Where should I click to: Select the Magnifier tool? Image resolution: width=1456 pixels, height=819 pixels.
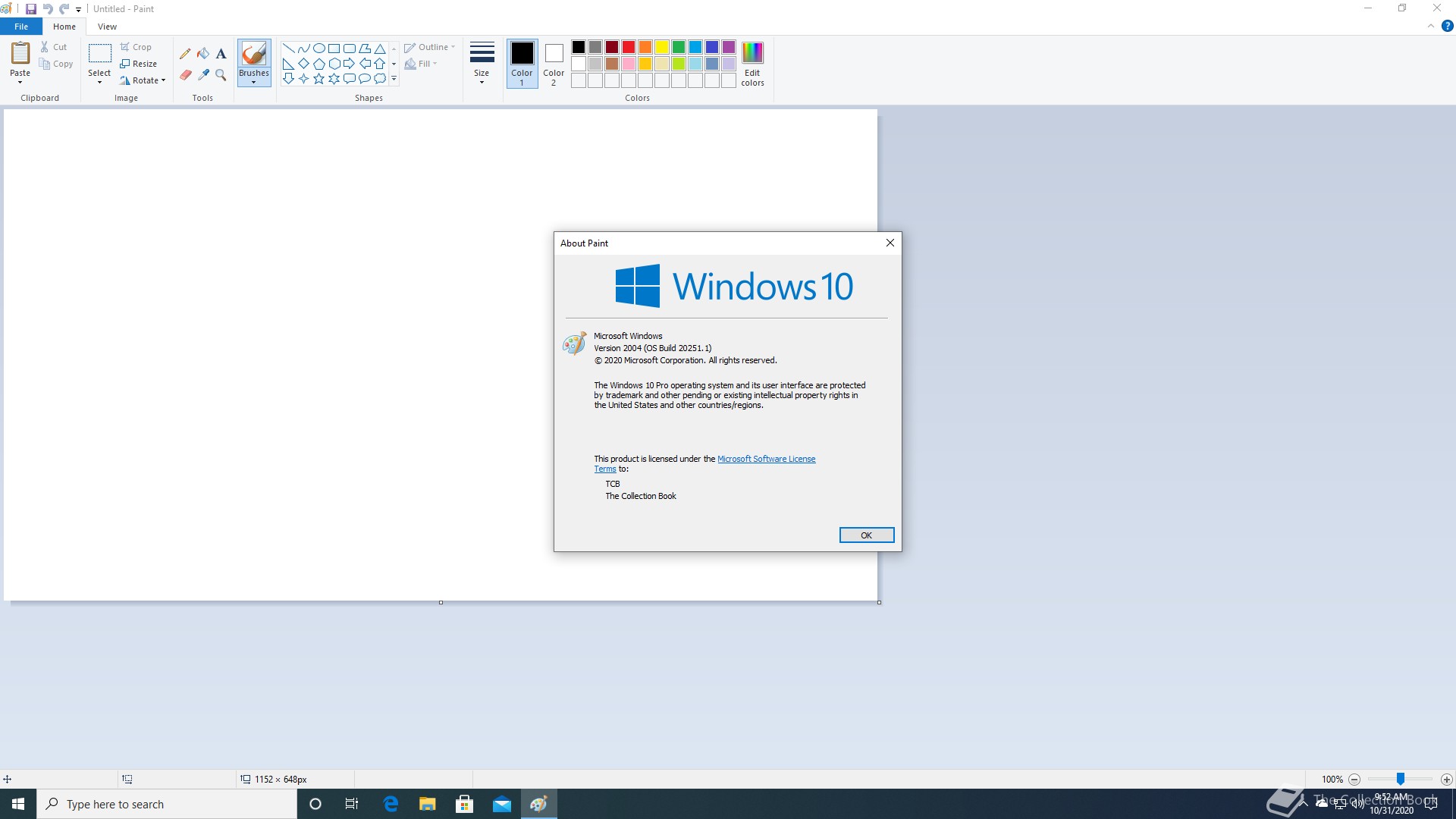tap(221, 75)
